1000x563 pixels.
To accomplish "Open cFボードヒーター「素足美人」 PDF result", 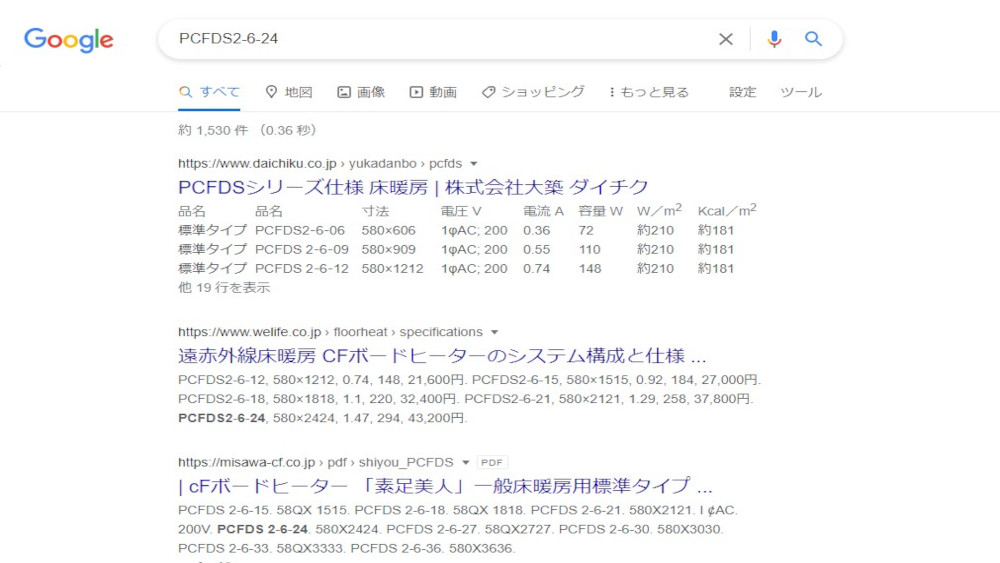I will (x=445, y=486).
